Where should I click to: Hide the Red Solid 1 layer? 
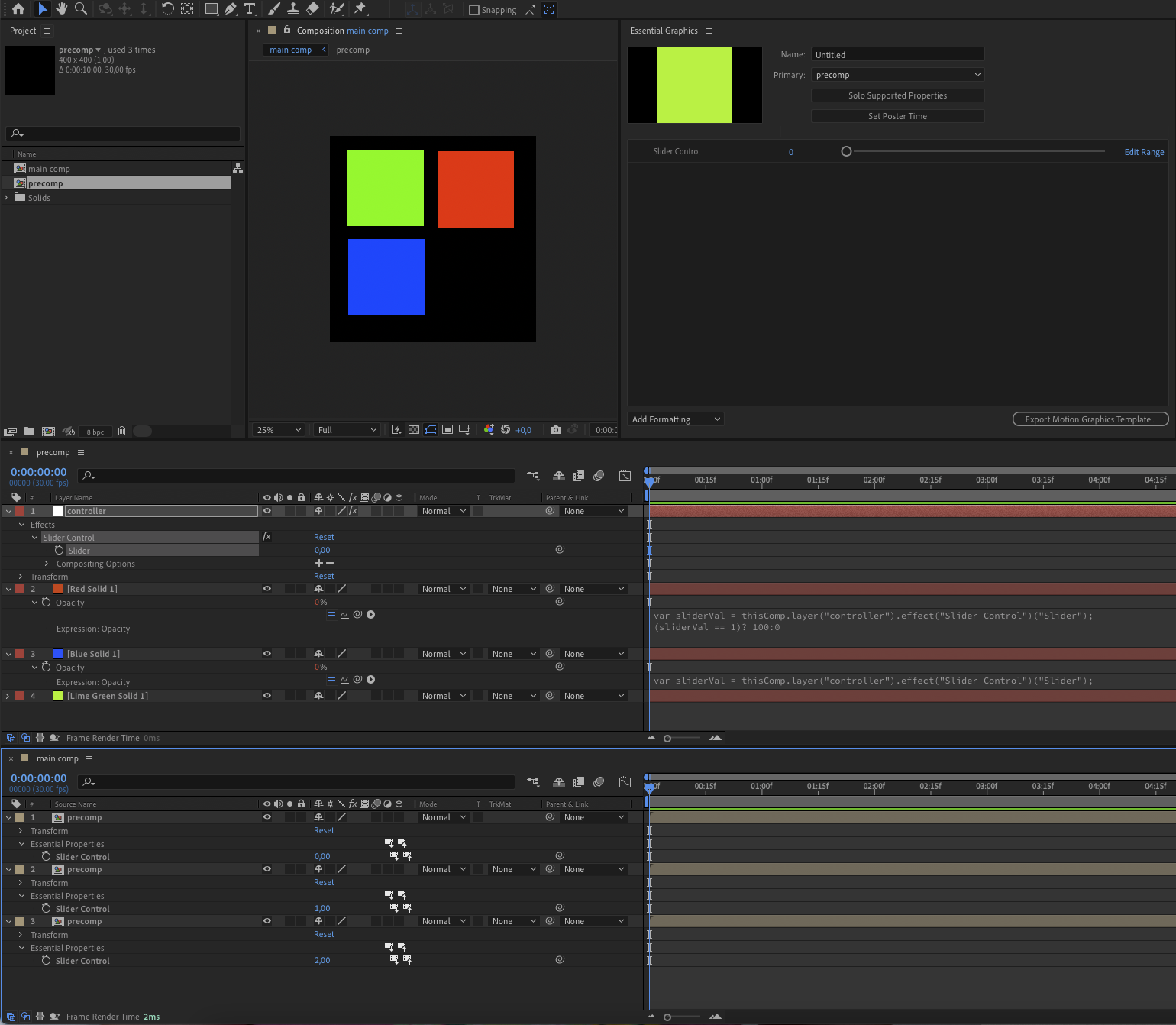coord(267,588)
